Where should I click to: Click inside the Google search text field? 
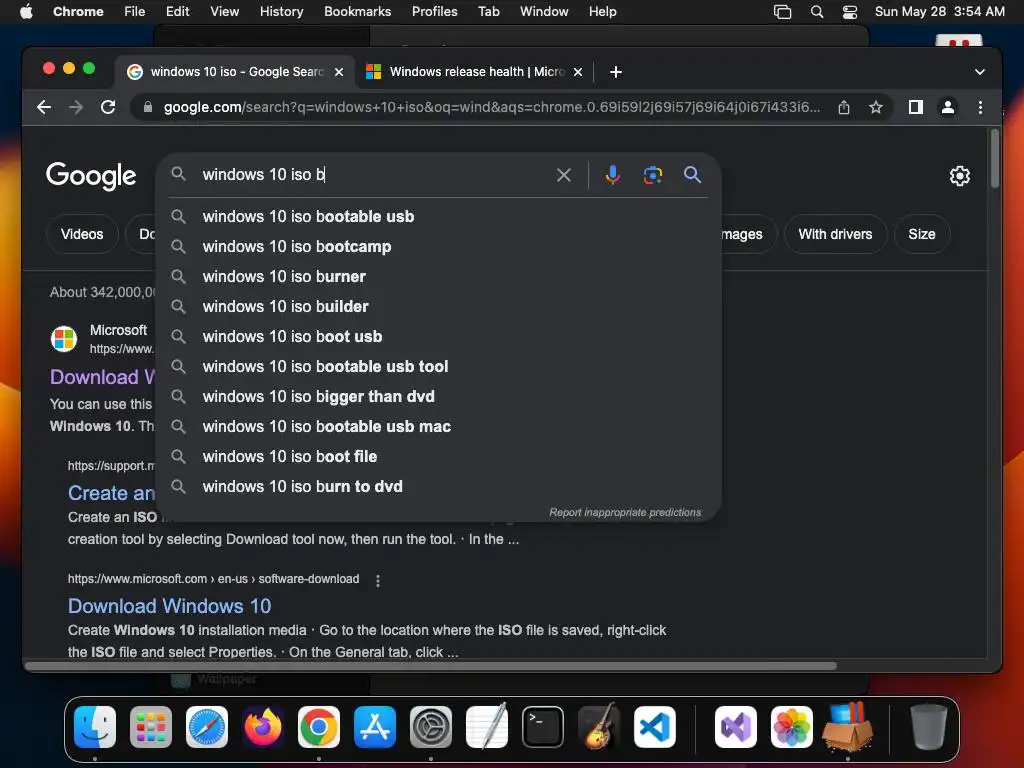372,175
